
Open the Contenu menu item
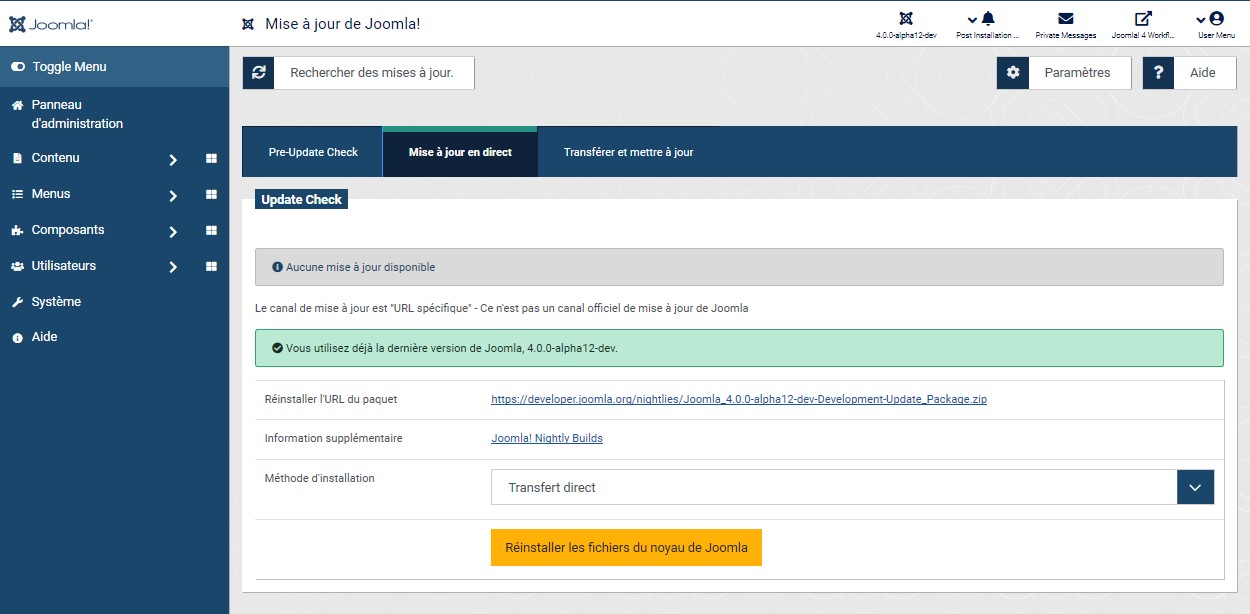click(55, 158)
